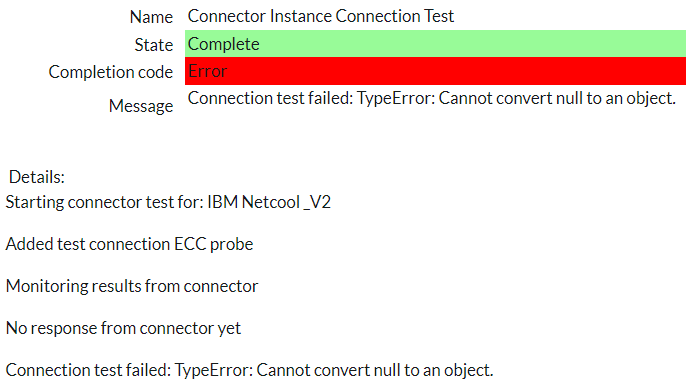Click the final Connection test failed TypeError line
686x389 pixels.
pos(249,370)
